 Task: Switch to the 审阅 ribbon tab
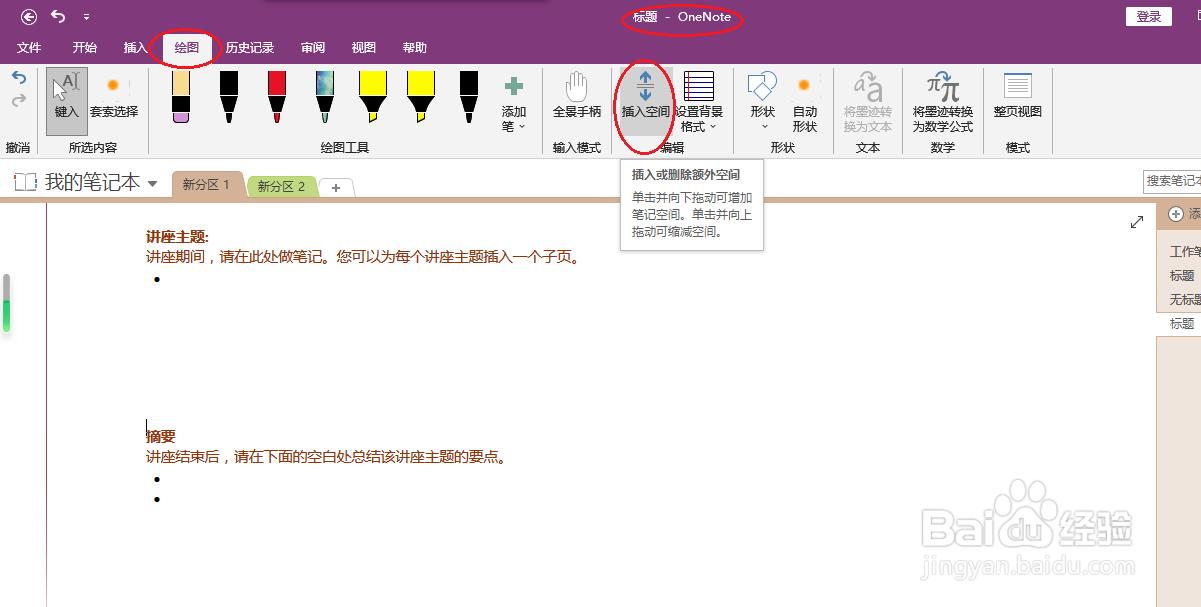click(313, 48)
